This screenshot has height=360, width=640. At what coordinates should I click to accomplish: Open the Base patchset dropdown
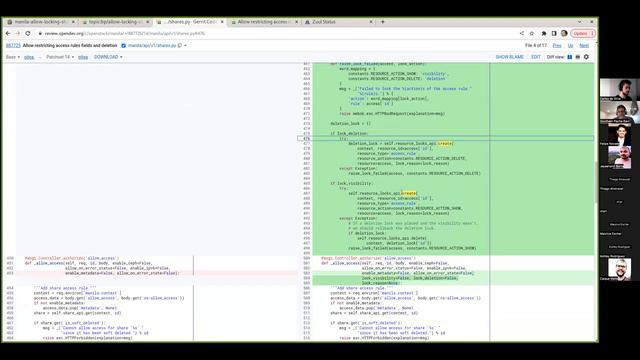(13, 57)
